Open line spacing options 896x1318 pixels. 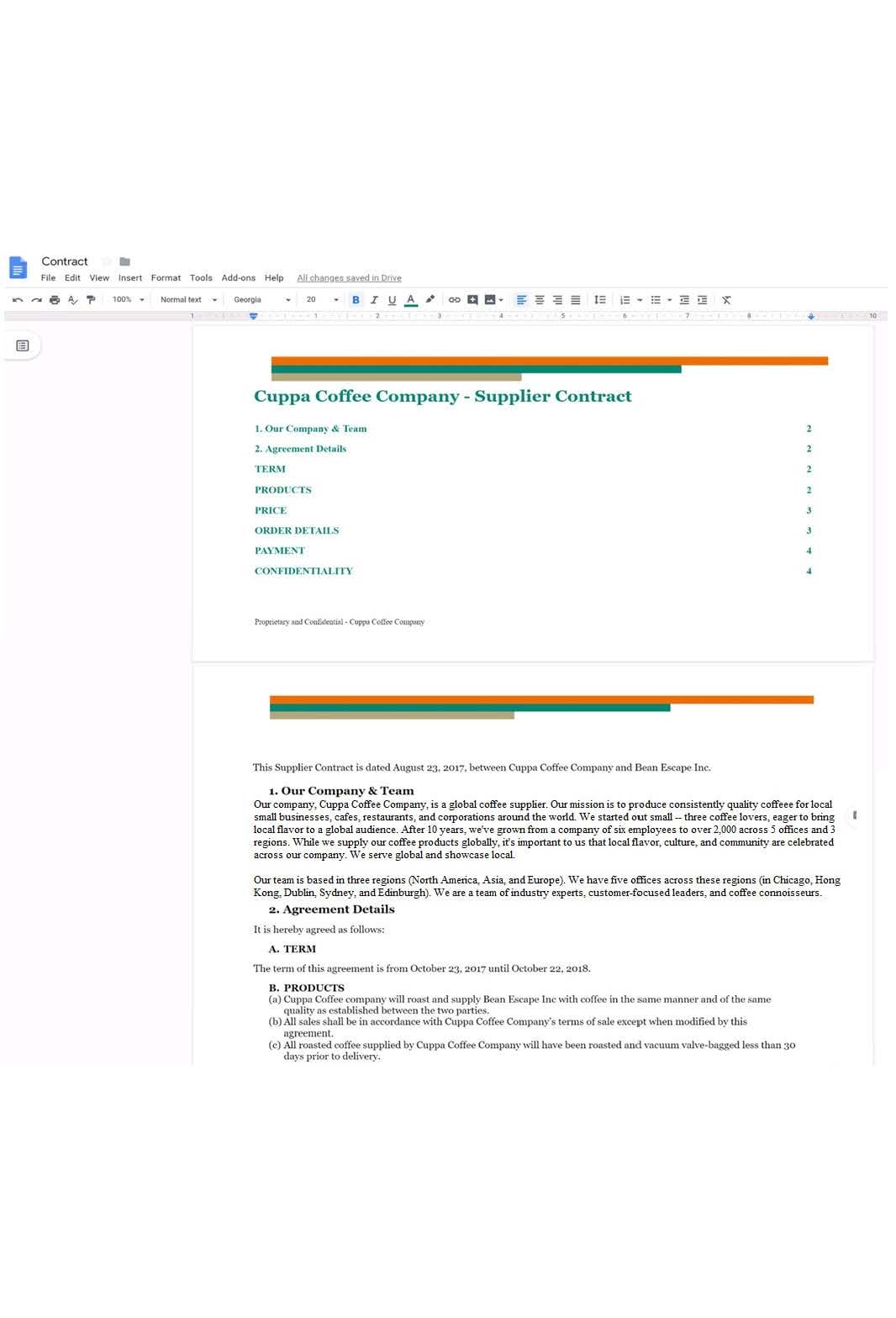point(600,300)
